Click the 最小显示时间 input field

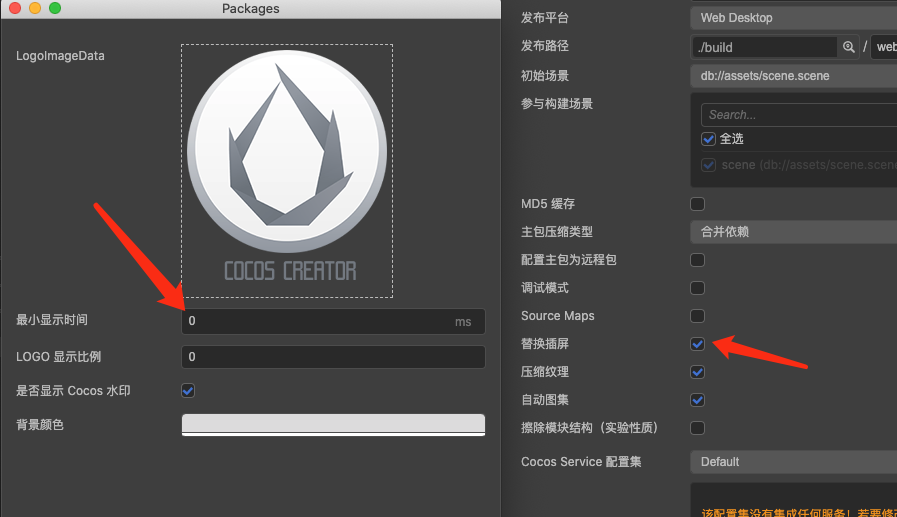334,321
